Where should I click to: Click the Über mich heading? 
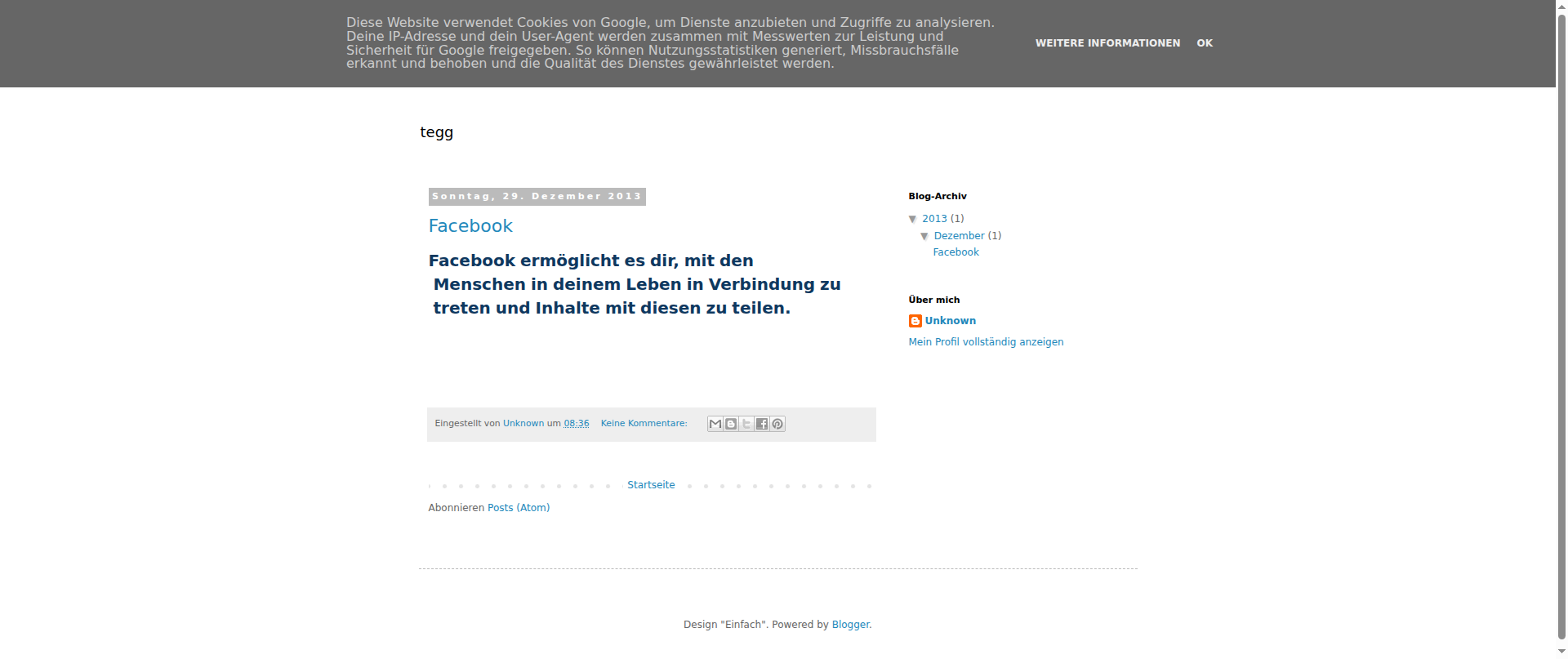[934, 300]
